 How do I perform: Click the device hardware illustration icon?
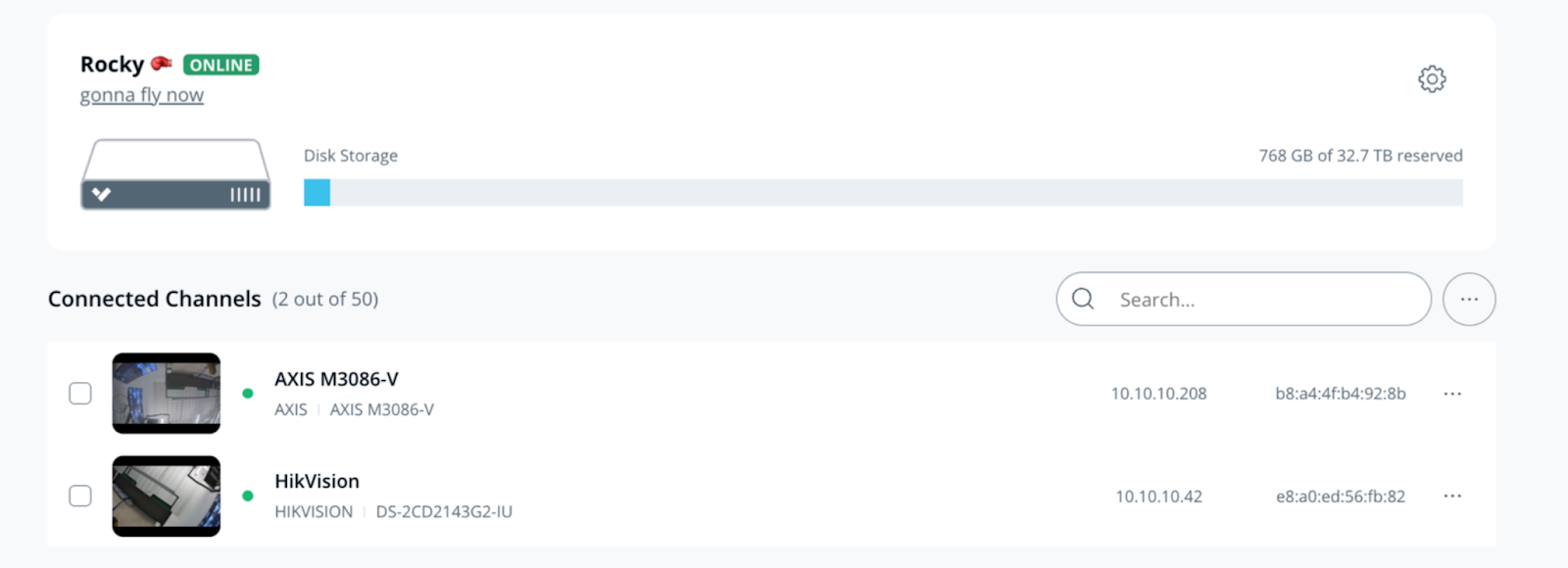tap(175, 174)
